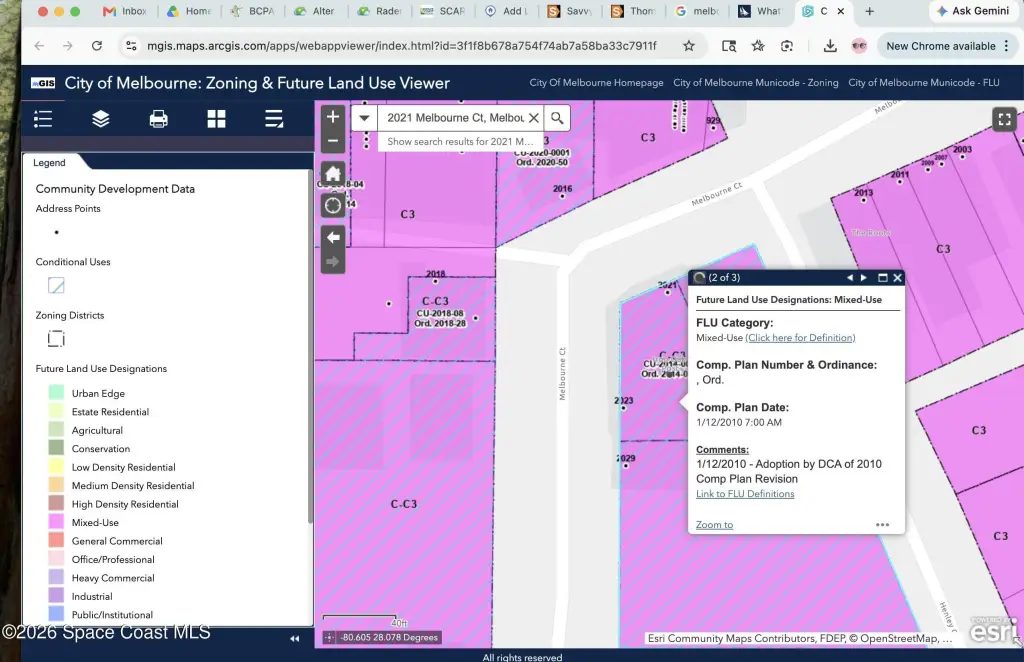Screen dimensions: 1024x662
Task: Zoom out with the minus button
Action: [333, 140]
